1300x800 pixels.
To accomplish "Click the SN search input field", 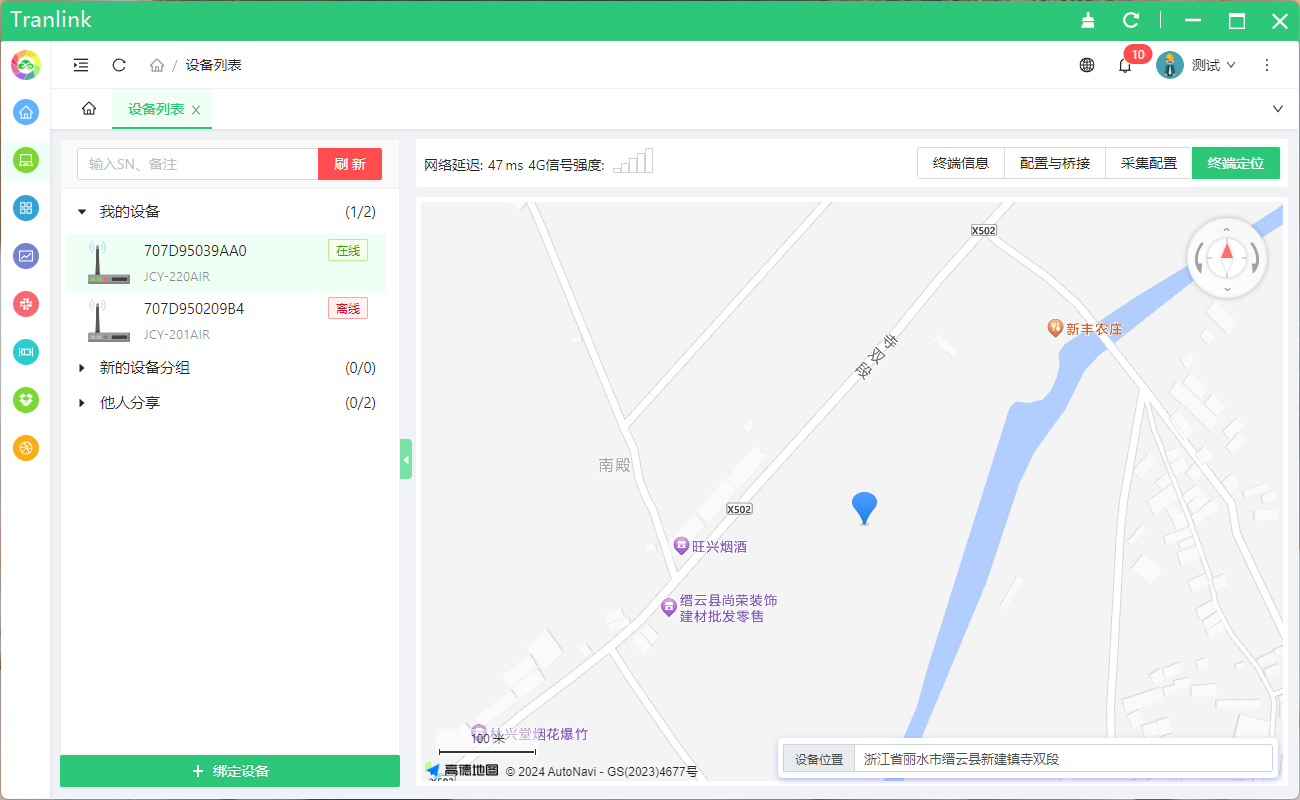I will [198, 164].
